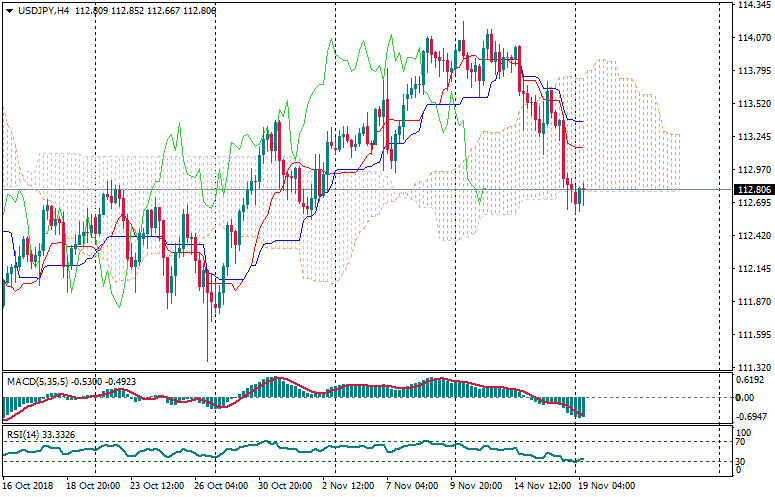Viewport: 775px width, 497px height.
Task: Click the 112.145 price axis value
Action: pyautogui.click(x=752, y=269)
